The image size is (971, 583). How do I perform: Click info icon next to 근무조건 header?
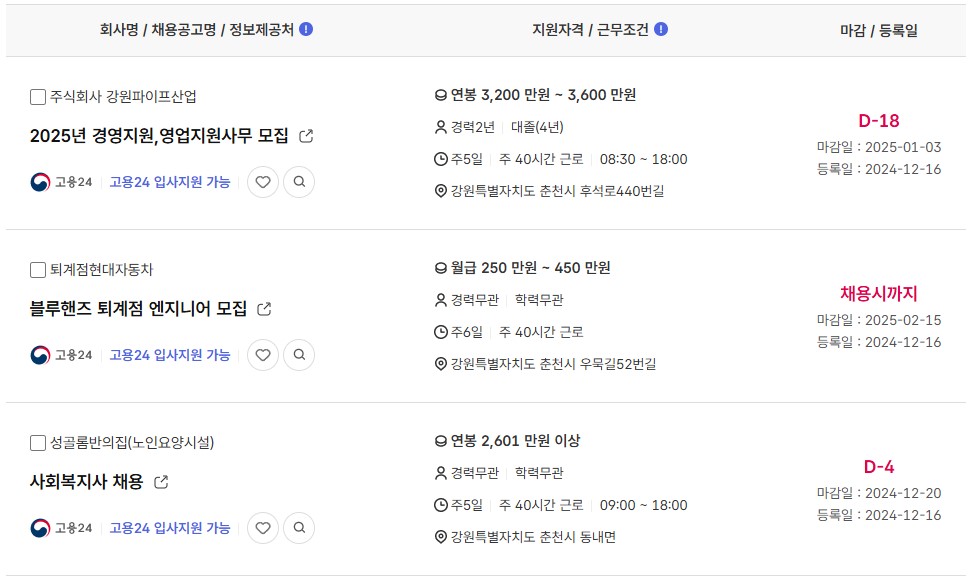coord(661,29)
